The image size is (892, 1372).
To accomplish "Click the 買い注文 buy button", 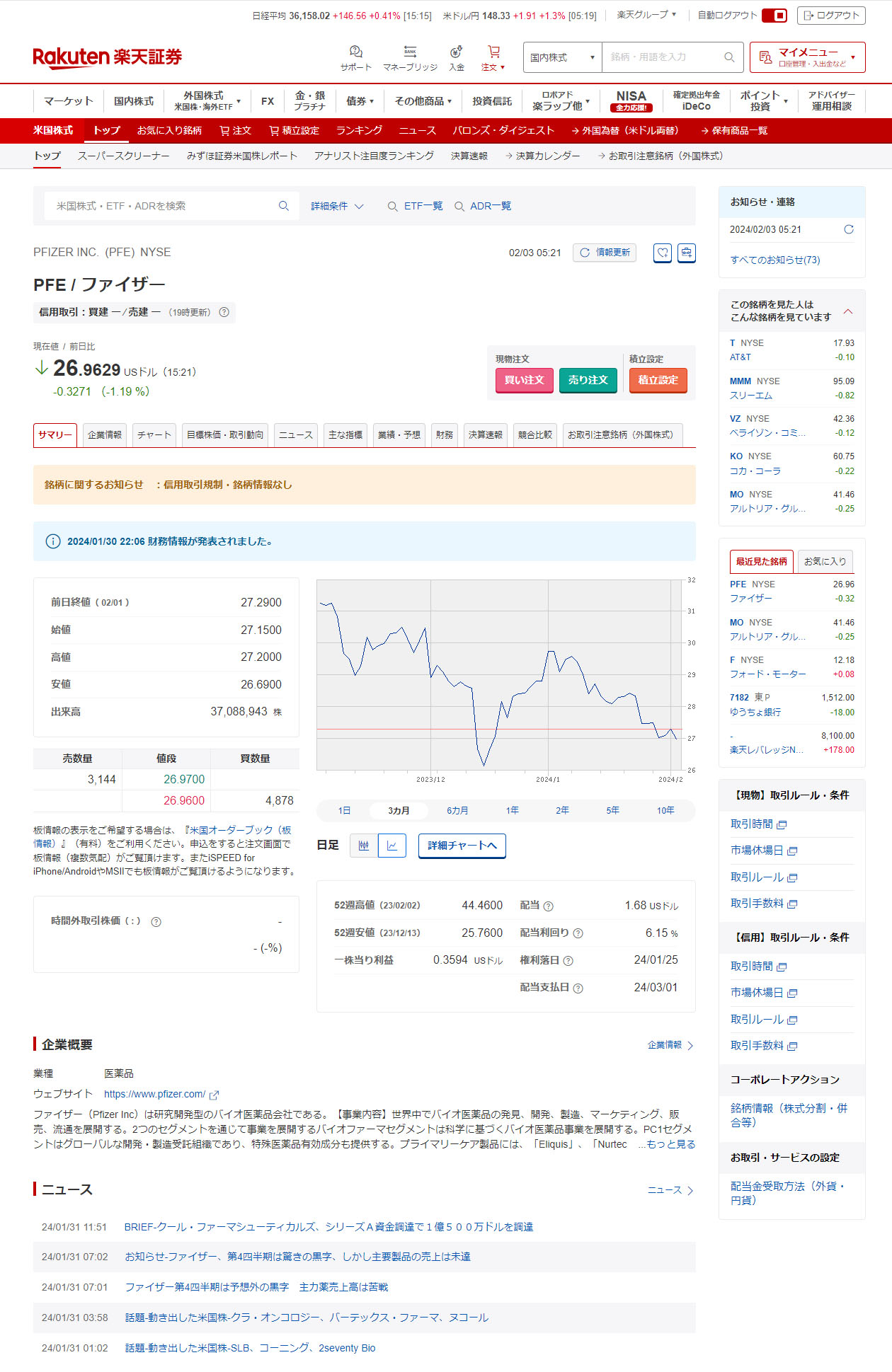I will pyautogui.click(x=524, y=380).
